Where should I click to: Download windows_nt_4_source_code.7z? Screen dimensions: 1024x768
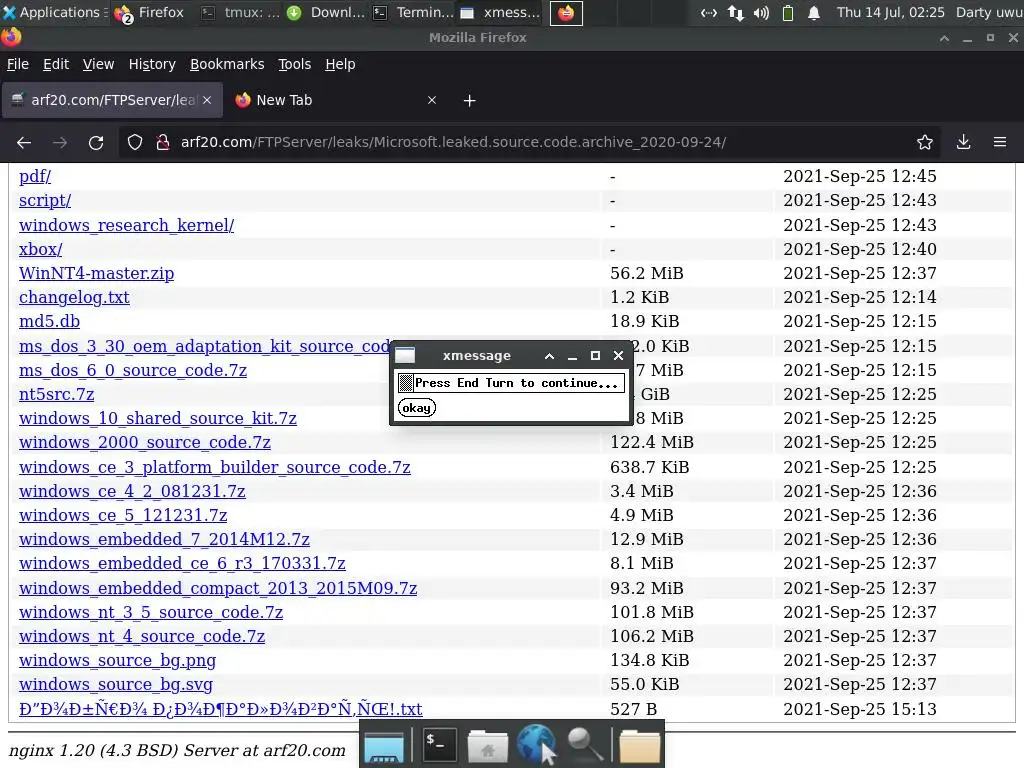point(142,637)
